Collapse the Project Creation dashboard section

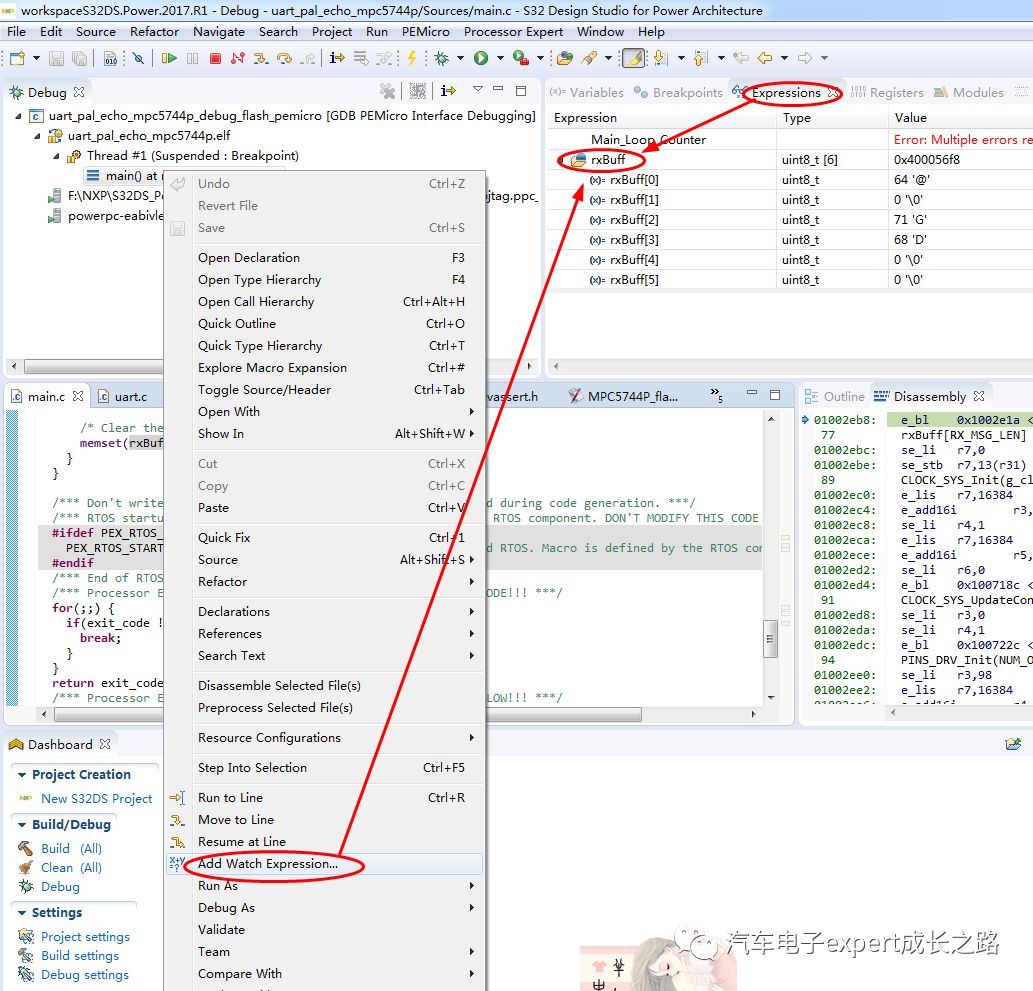click(22, 775)
